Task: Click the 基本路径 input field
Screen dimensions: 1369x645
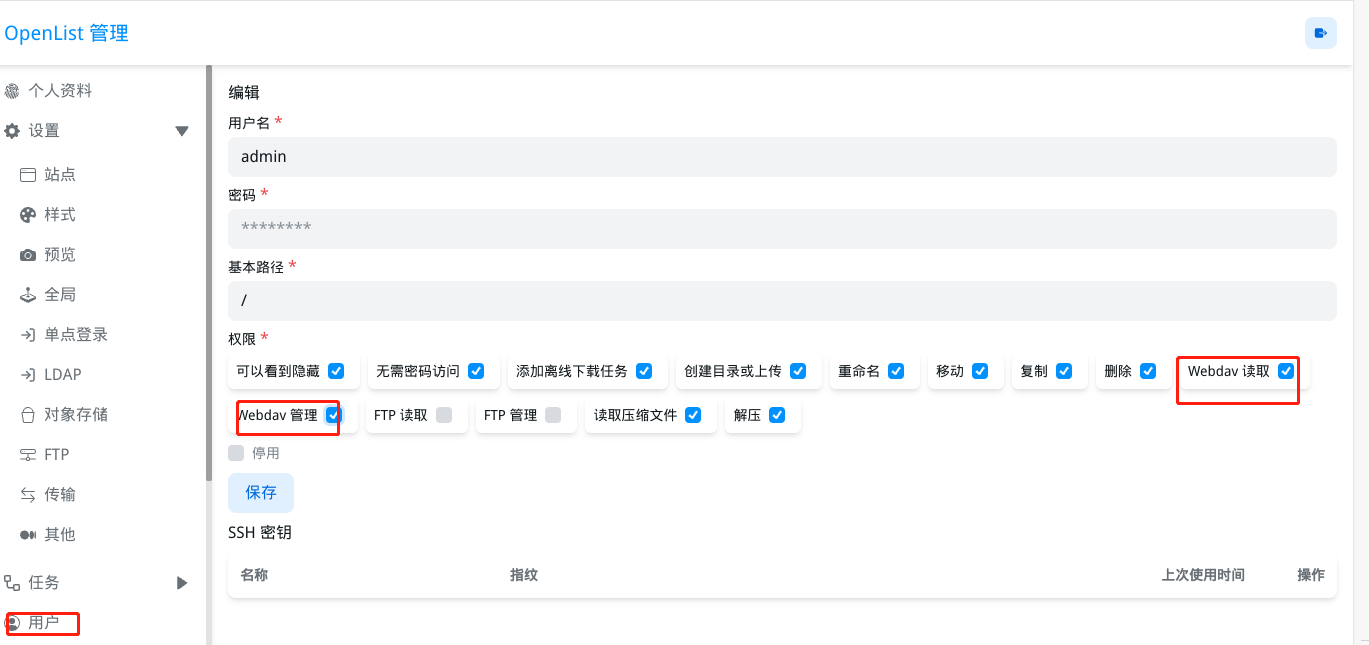Action: (782, 301)
